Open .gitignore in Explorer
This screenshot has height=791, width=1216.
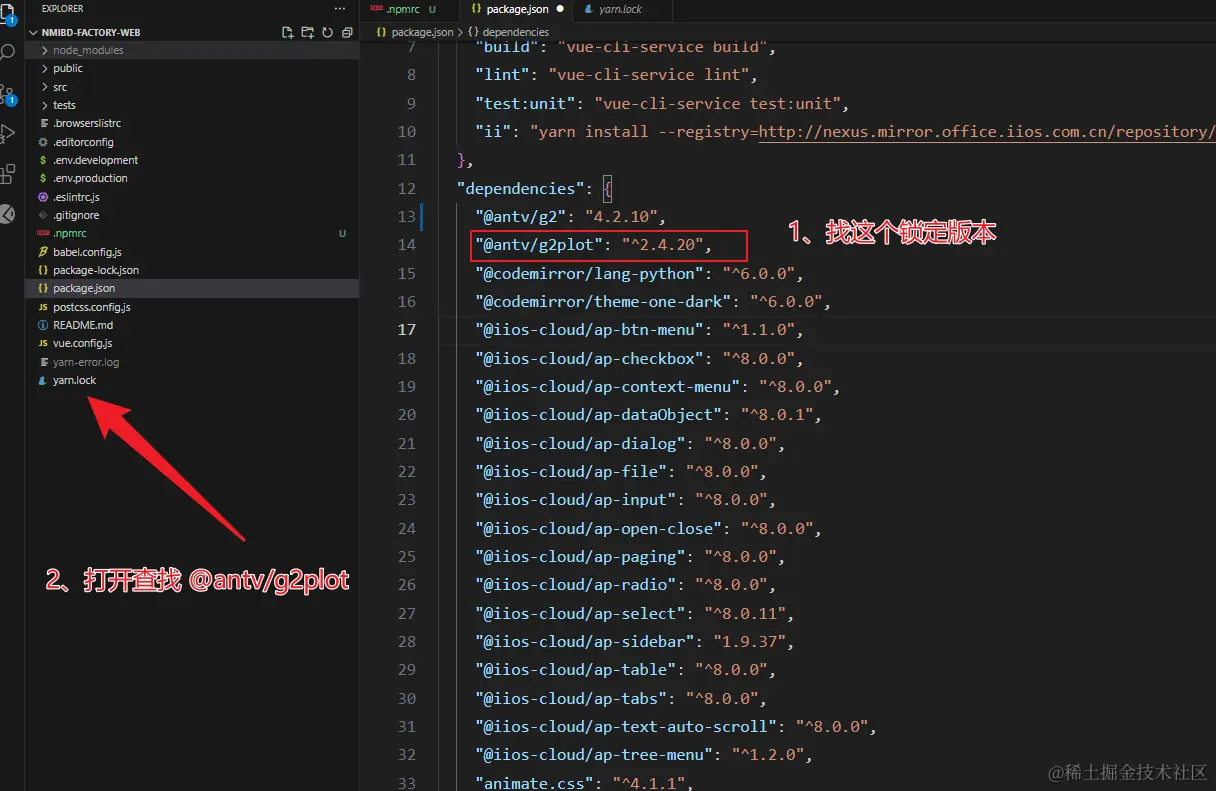[192, 215]
